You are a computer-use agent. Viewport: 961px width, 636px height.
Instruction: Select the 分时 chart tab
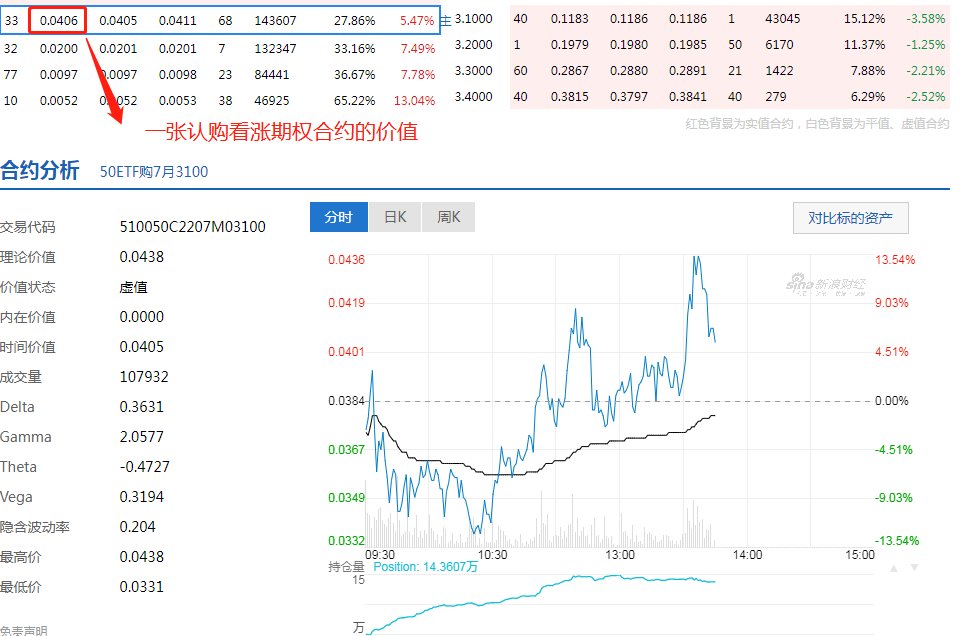point(339,216)
